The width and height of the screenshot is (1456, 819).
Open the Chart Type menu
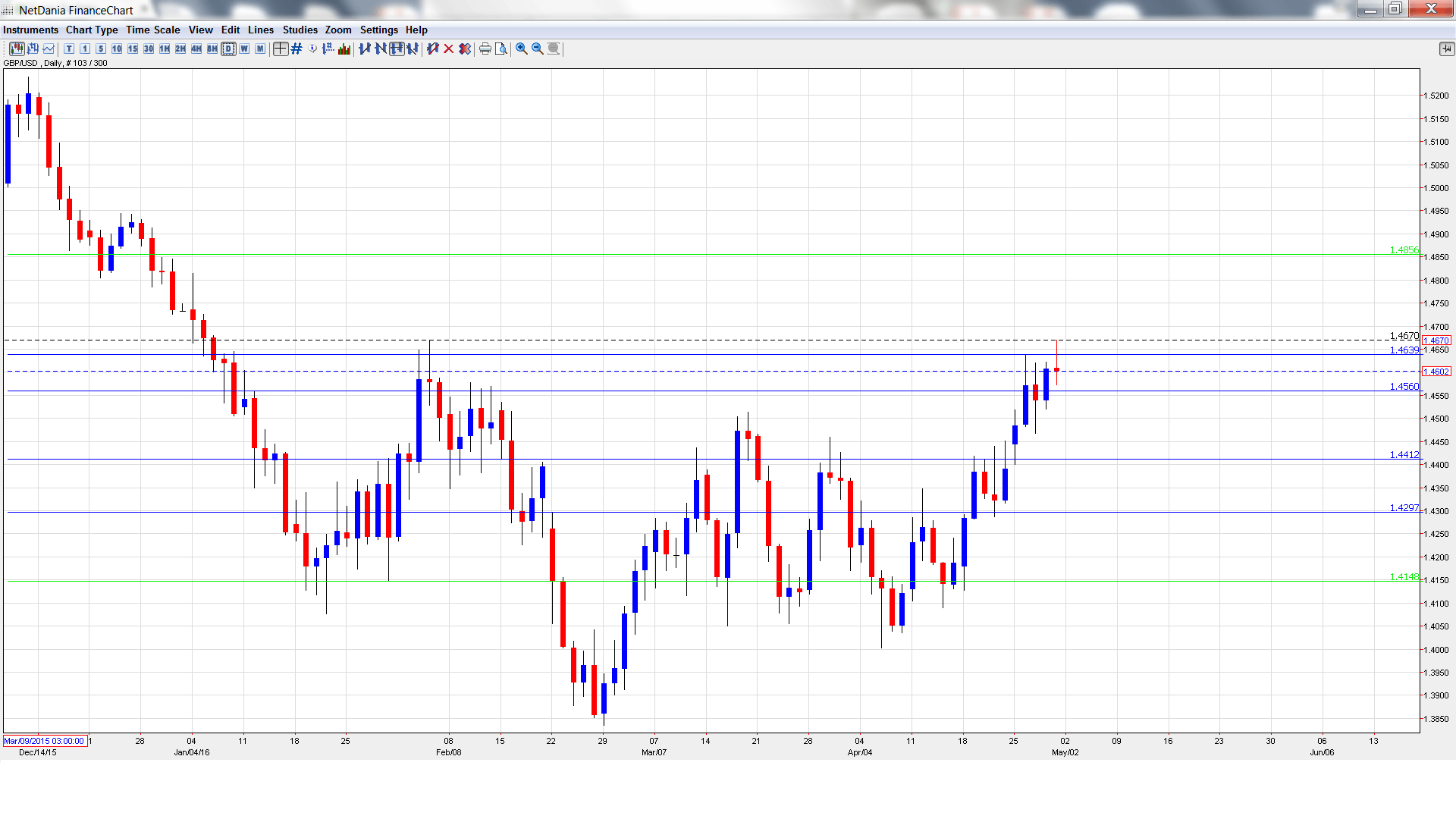91,30
